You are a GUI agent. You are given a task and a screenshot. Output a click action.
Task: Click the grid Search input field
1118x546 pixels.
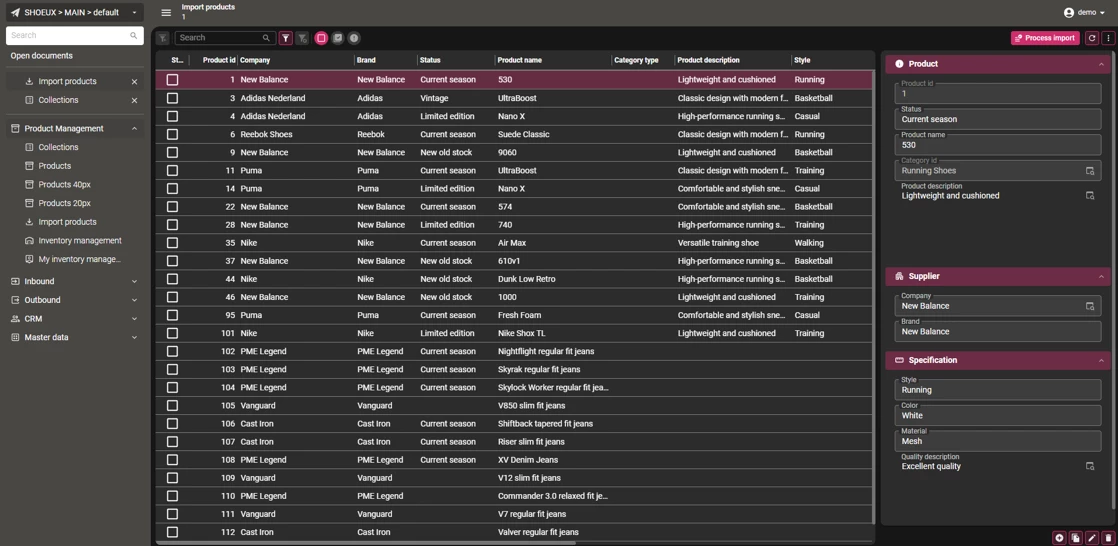[218, 38]
